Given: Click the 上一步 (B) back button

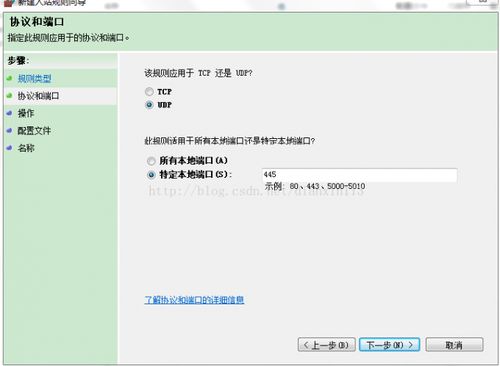Looking at the screenshot, I should 327,345.
